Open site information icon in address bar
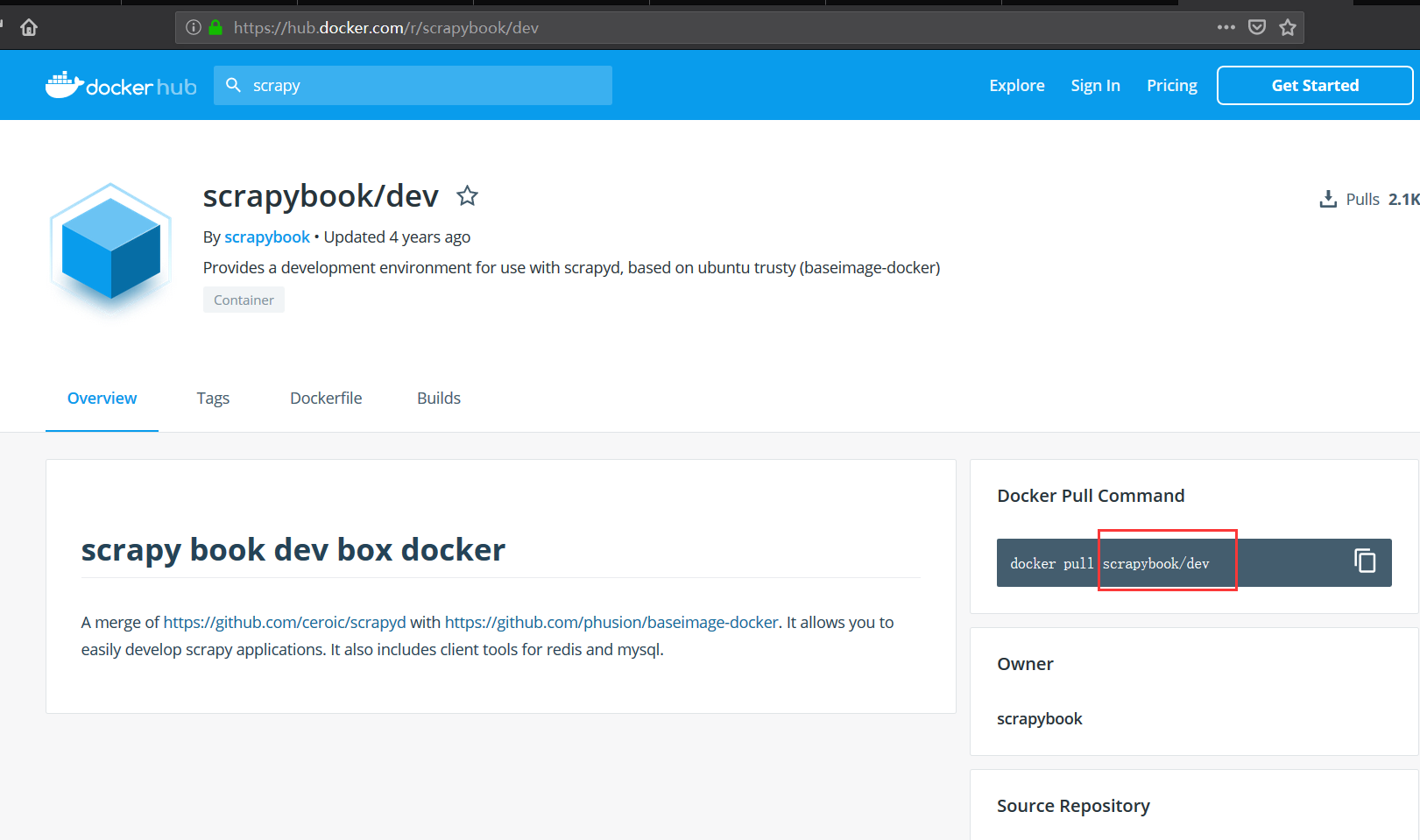This screenshot has width=1420, height=840. click(194, 28)
